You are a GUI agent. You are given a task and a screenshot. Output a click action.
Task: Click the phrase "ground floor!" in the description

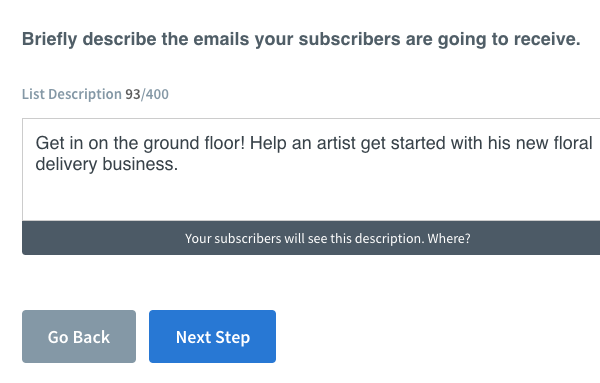pos(194,143)
